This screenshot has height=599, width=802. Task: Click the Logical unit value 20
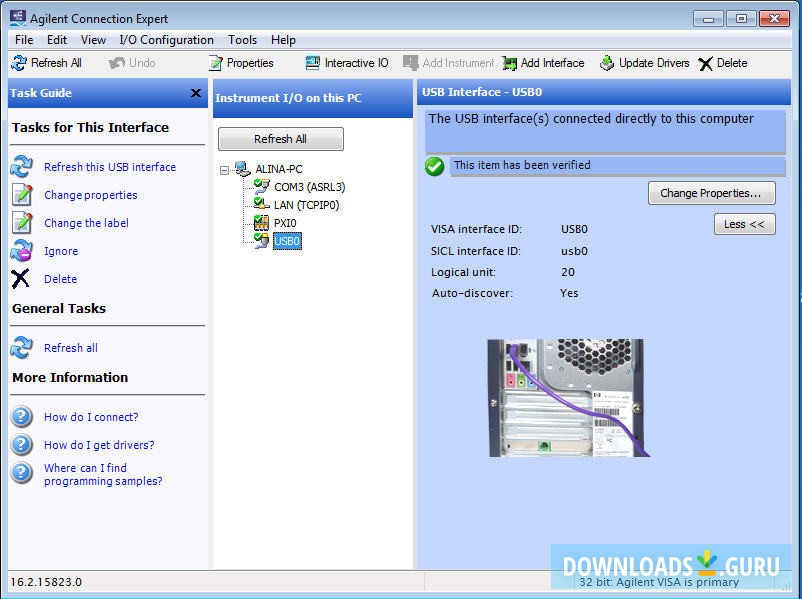tap(568, 272)
